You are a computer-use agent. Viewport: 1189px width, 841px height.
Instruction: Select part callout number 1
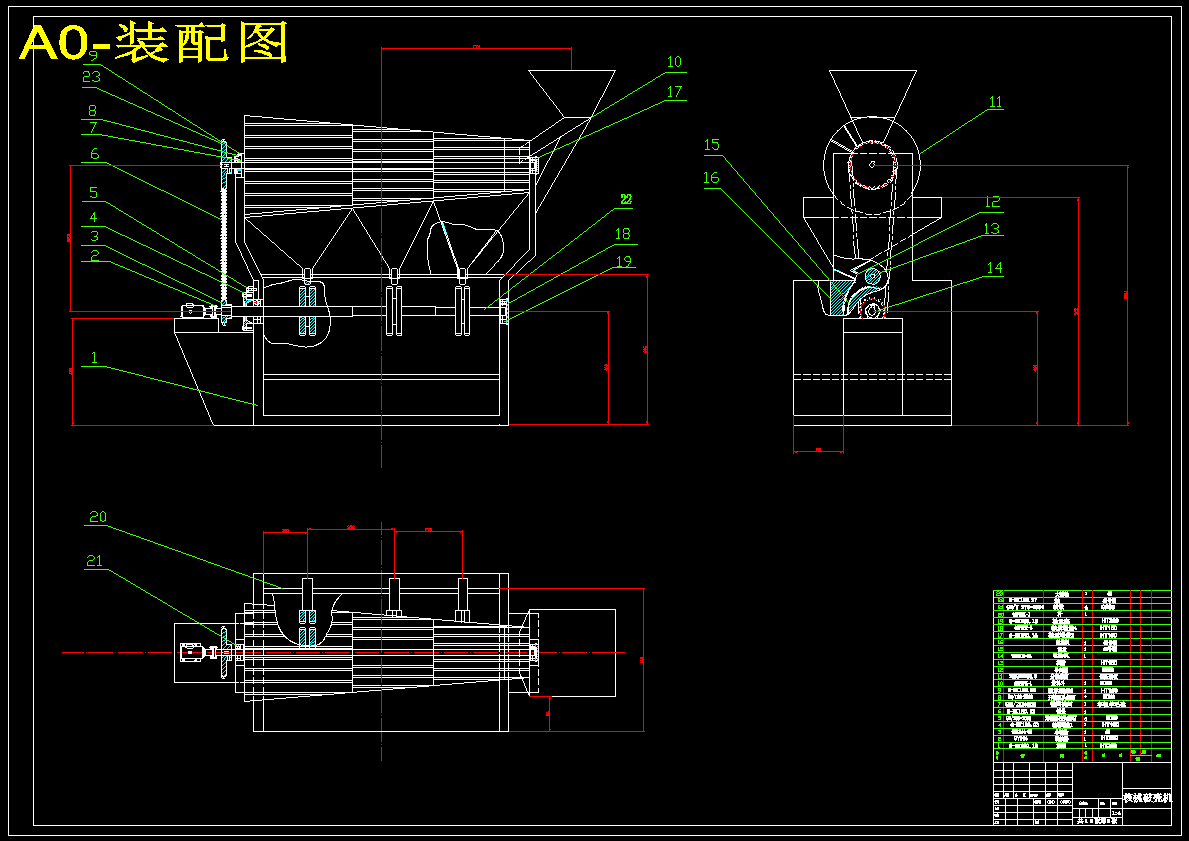point(94,357)
